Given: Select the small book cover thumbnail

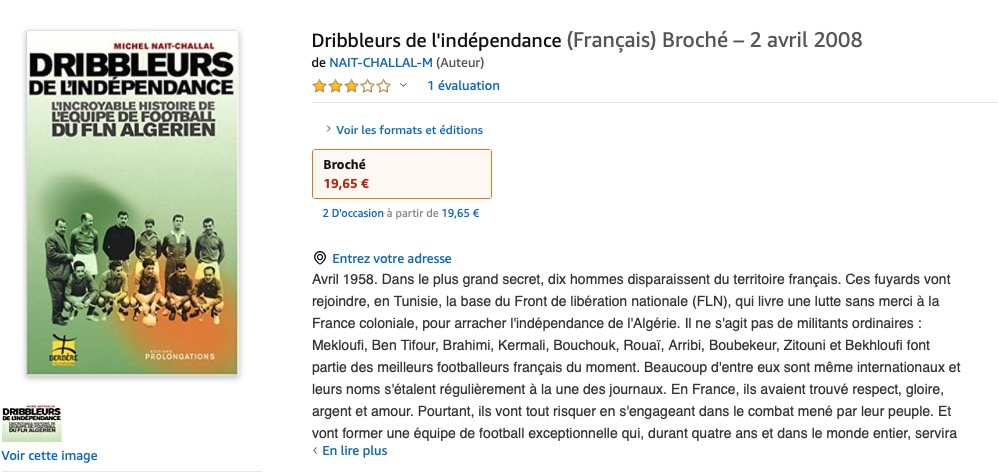Looking at the screenshot, I should coord(32,421).
